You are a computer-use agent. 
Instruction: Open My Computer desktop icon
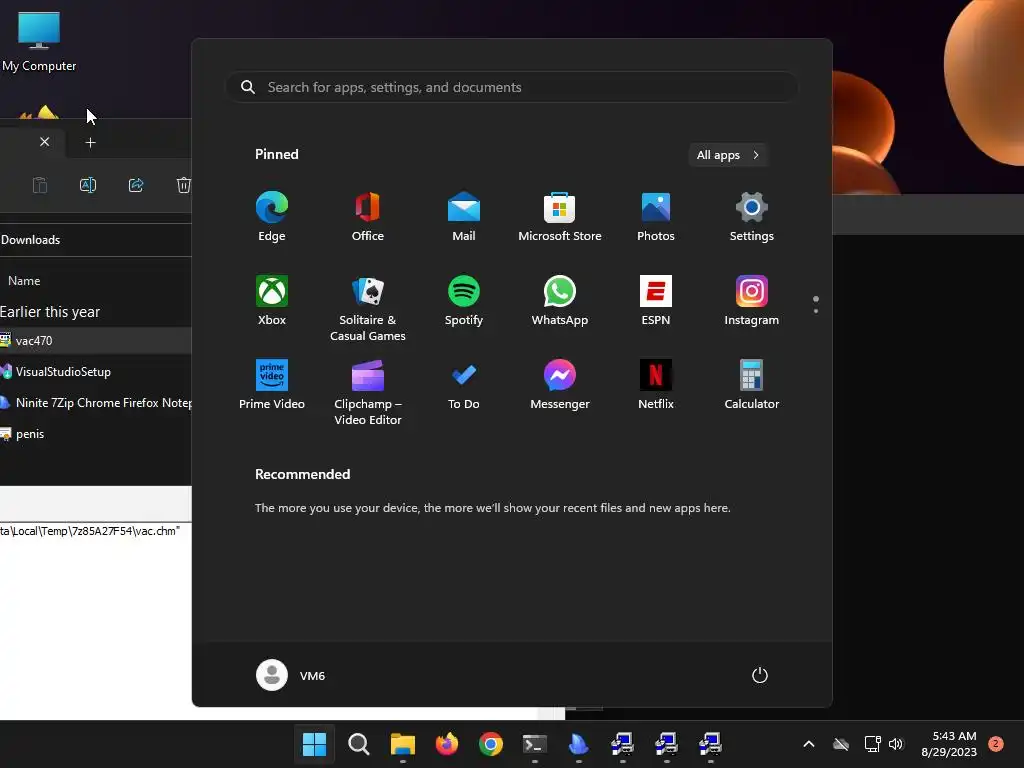[x=39, y=41]
